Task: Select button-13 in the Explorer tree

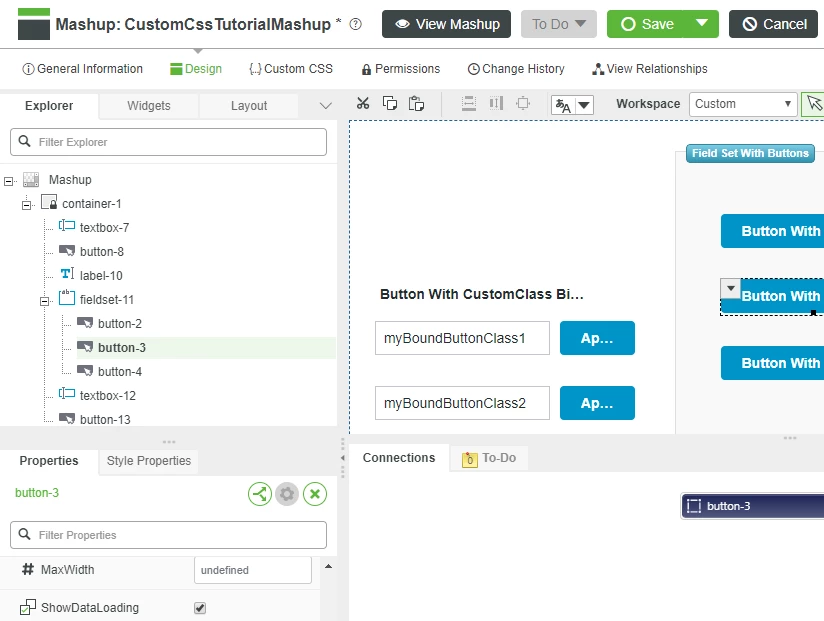Action: click(105, 419)
